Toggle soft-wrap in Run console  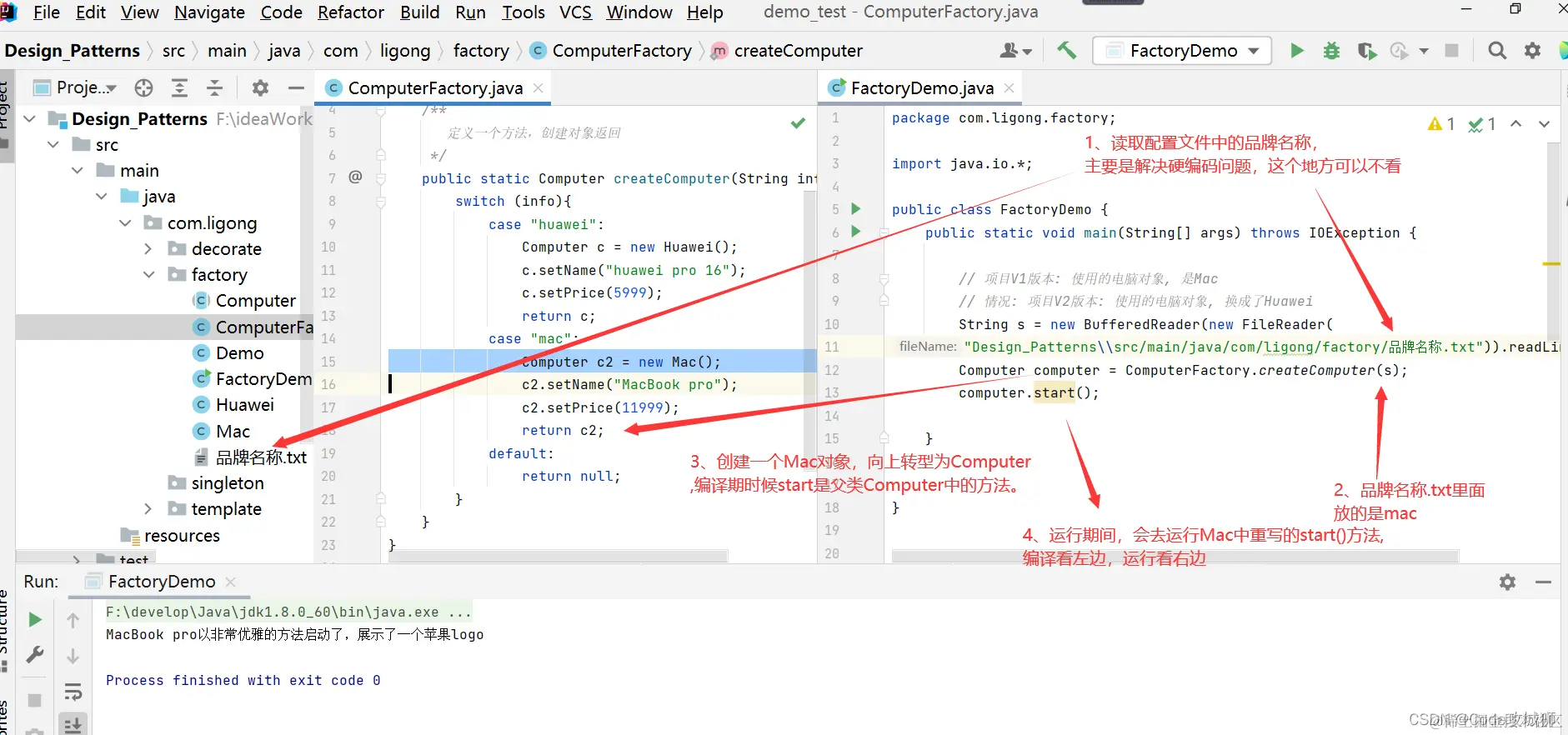pyautogui.click(x=73, y=692)
